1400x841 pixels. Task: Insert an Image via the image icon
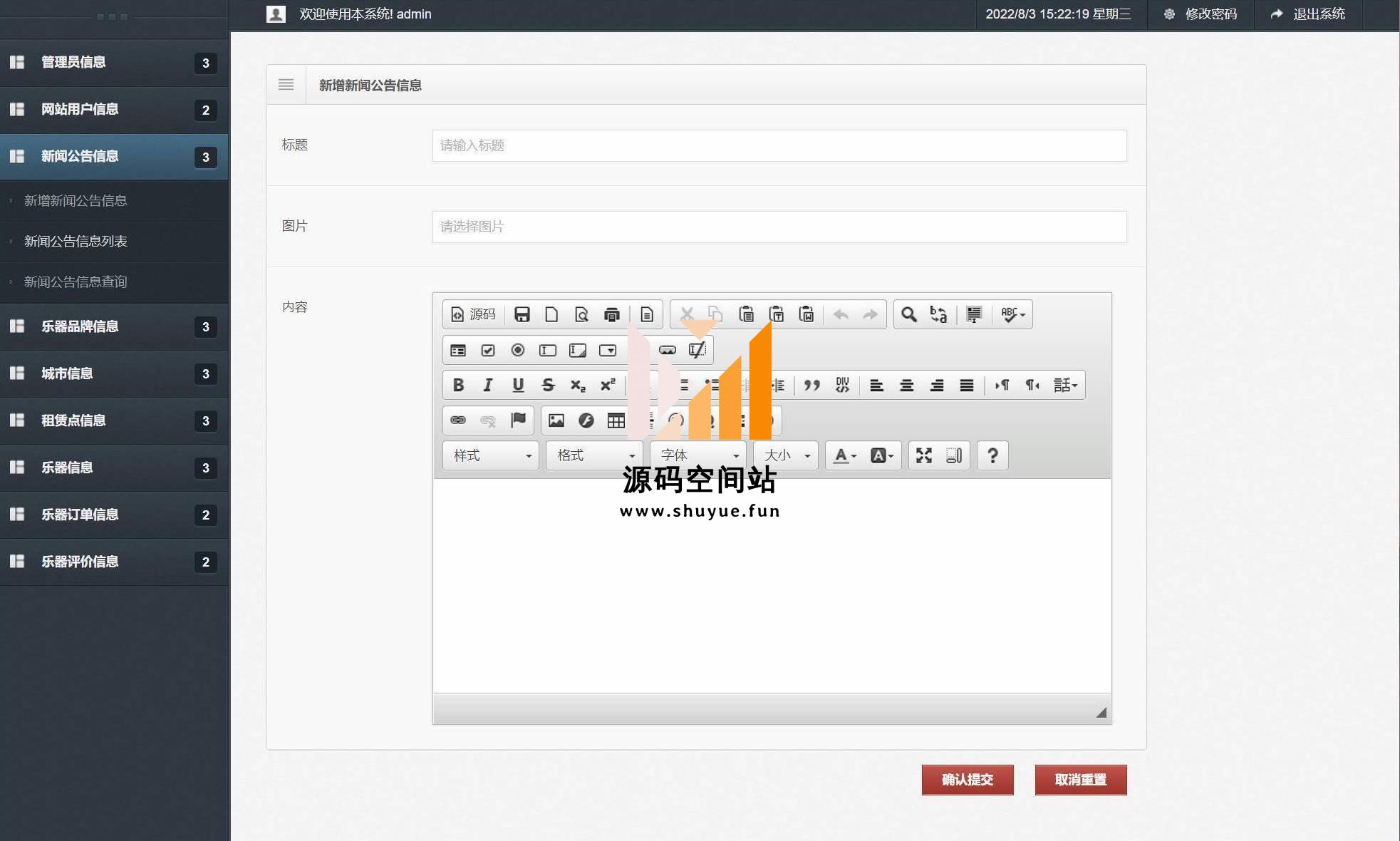[x=556, y=420]
